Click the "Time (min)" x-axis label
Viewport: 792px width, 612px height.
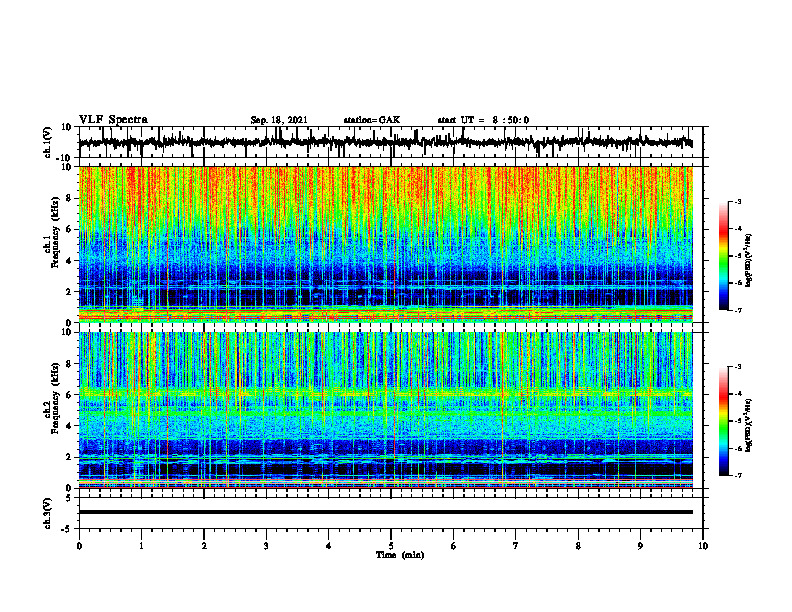400,555
